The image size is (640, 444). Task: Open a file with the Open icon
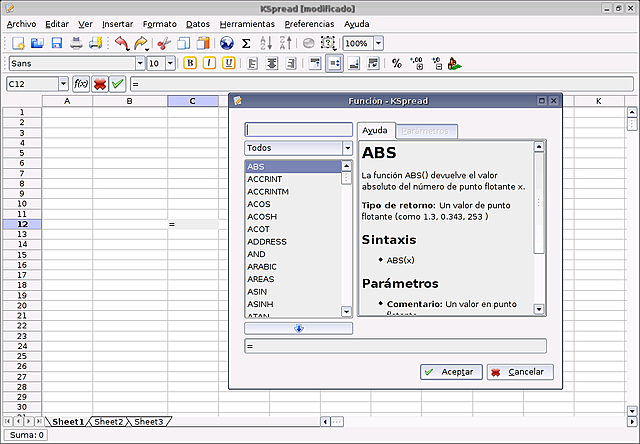(x=37, y=43)
